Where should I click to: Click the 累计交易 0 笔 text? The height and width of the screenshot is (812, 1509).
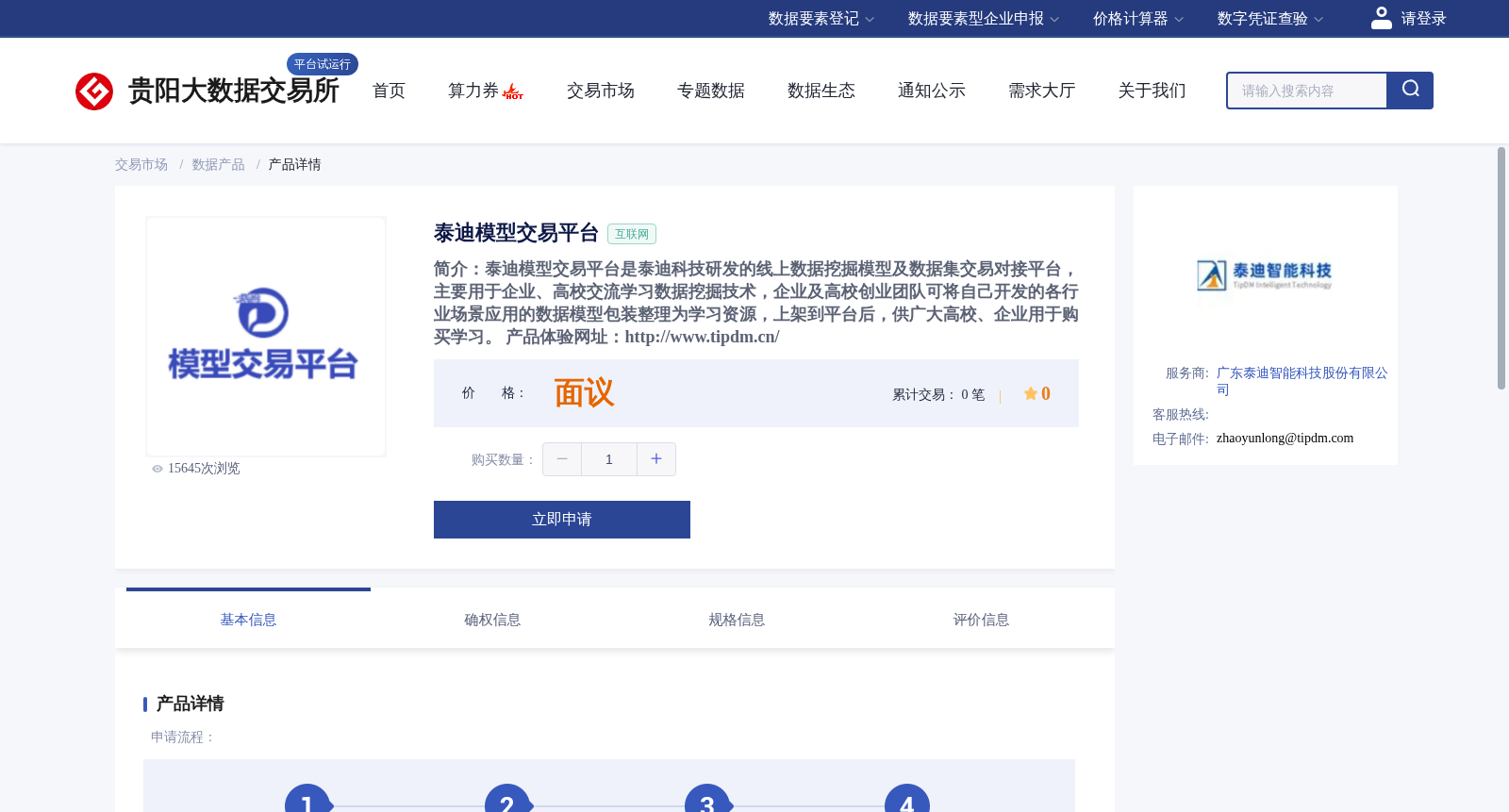pyautogui.click(x=938, y=395)
